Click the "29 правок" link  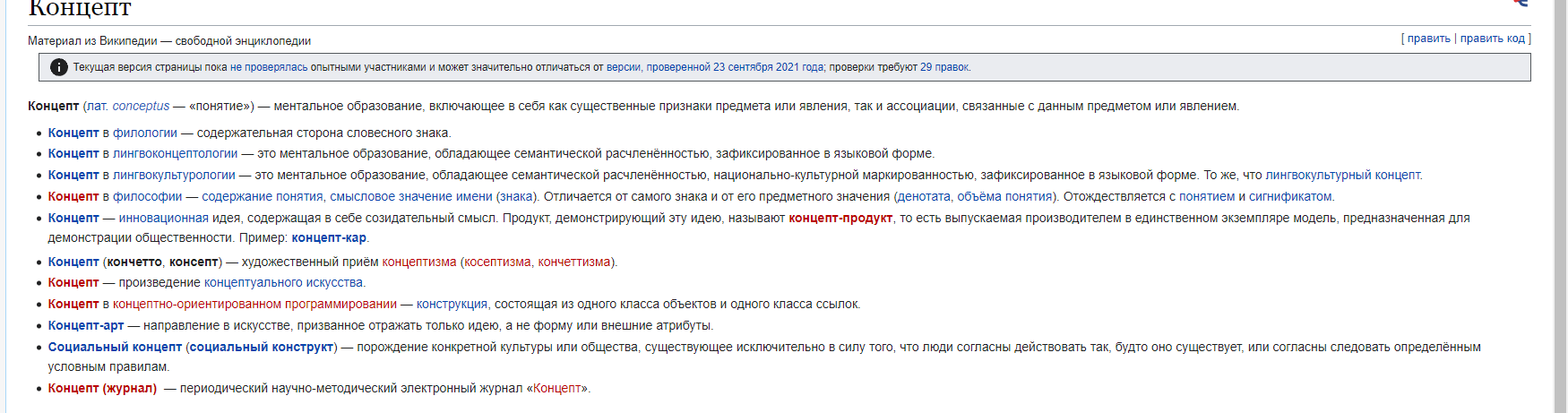pos(944,67)
